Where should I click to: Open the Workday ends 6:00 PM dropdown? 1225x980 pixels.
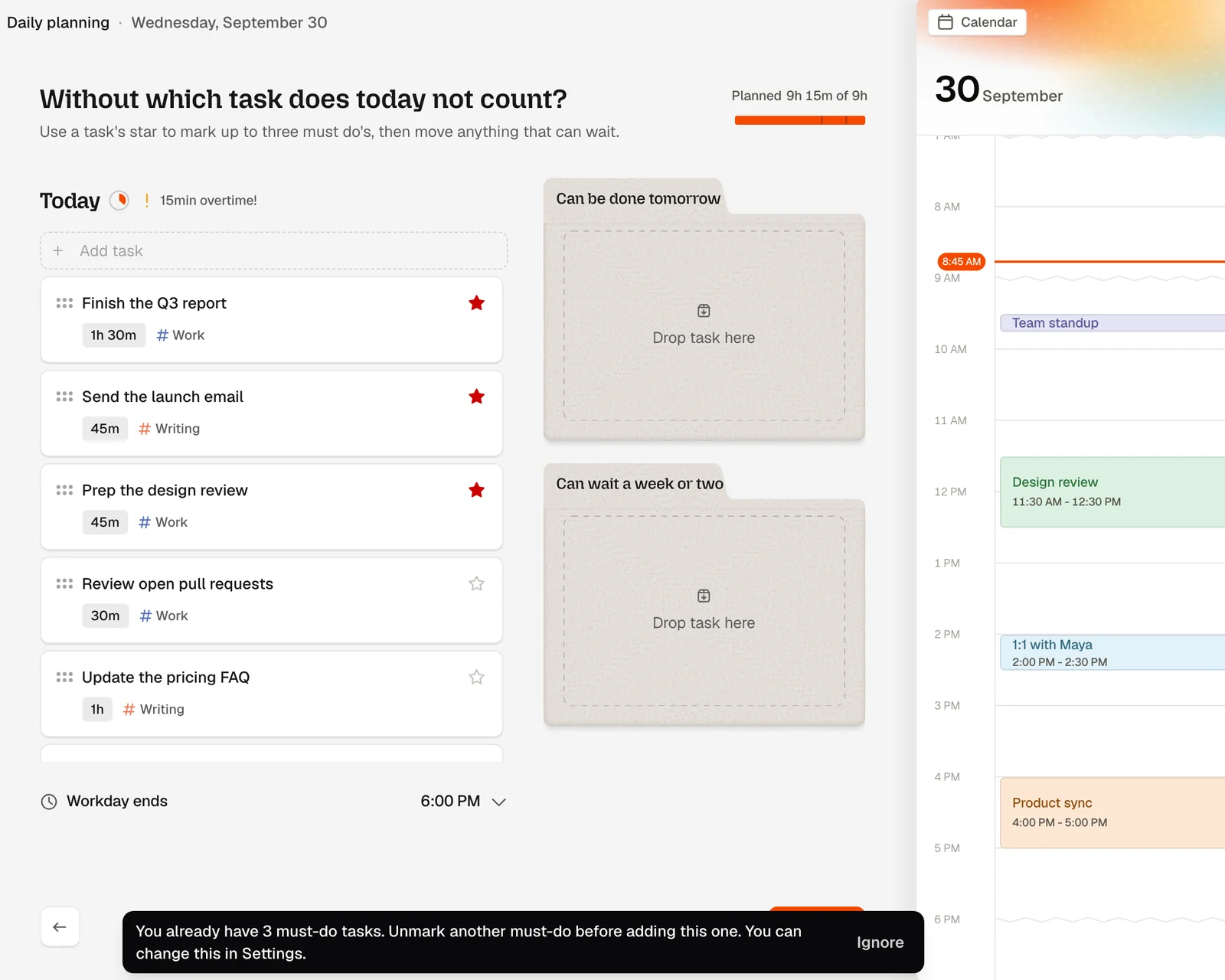coord(463,802)
